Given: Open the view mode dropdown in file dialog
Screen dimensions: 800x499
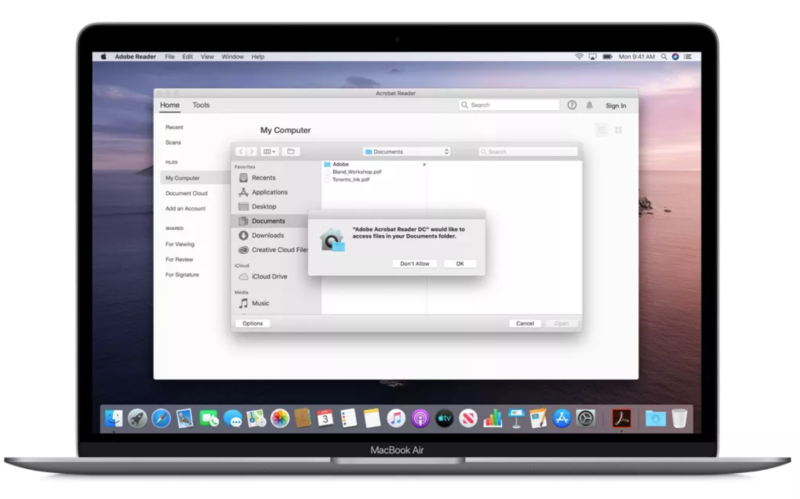Looking at the screenshot, I should pyautogui.click(x=268, y=152).
